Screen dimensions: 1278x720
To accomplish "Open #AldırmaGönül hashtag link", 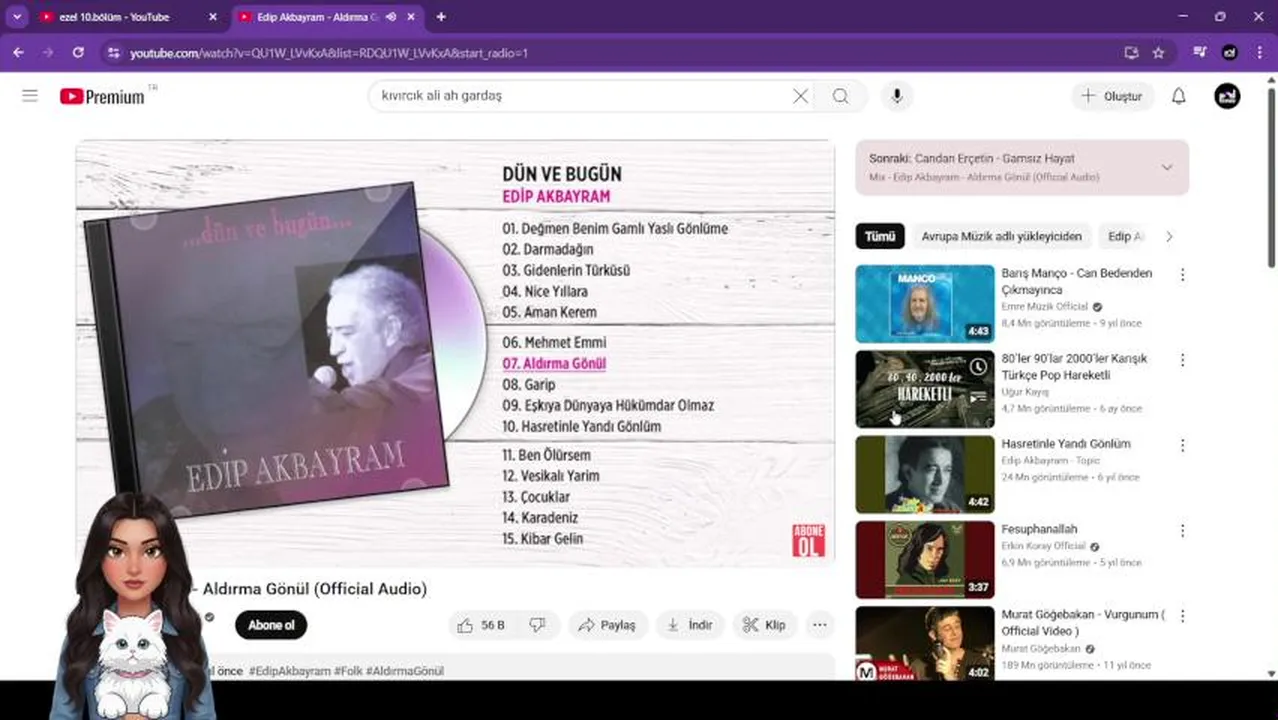I will (405, 671).
